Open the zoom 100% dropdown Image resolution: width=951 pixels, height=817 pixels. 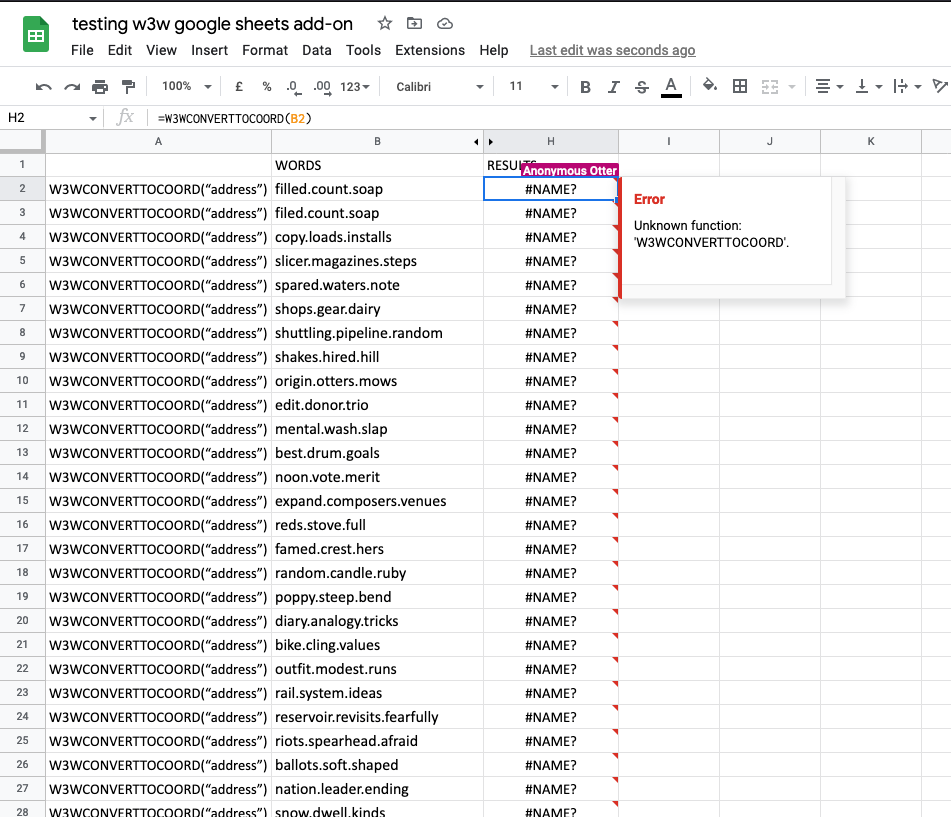point(187,87)
